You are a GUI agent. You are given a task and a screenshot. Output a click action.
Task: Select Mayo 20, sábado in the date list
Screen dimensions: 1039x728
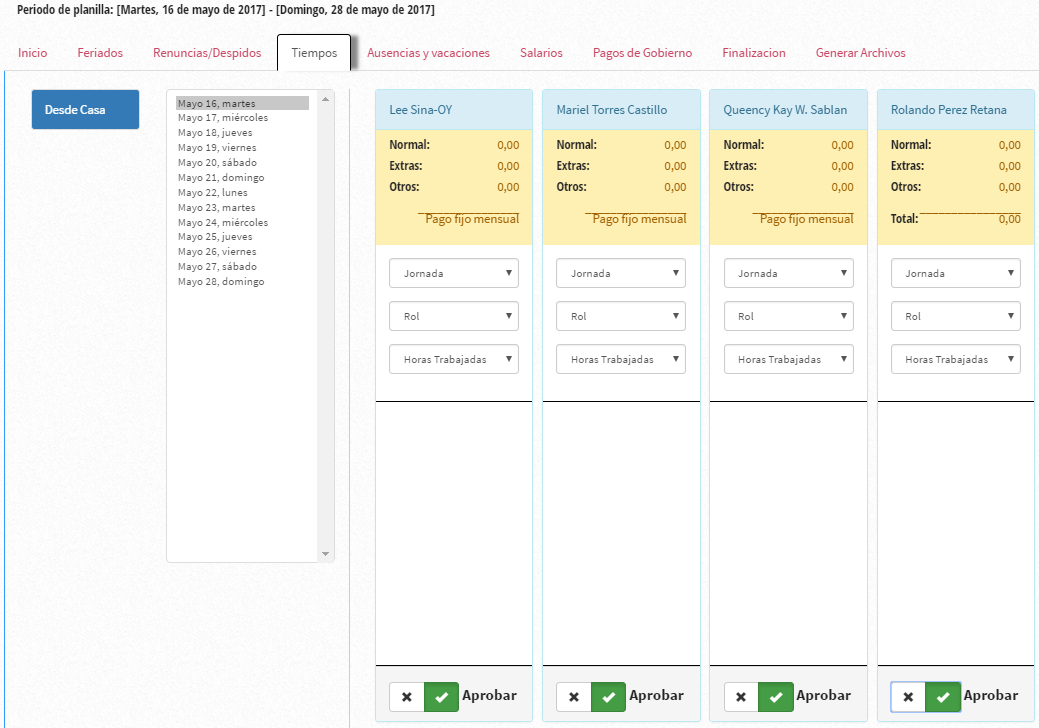(x=243, y=162)
